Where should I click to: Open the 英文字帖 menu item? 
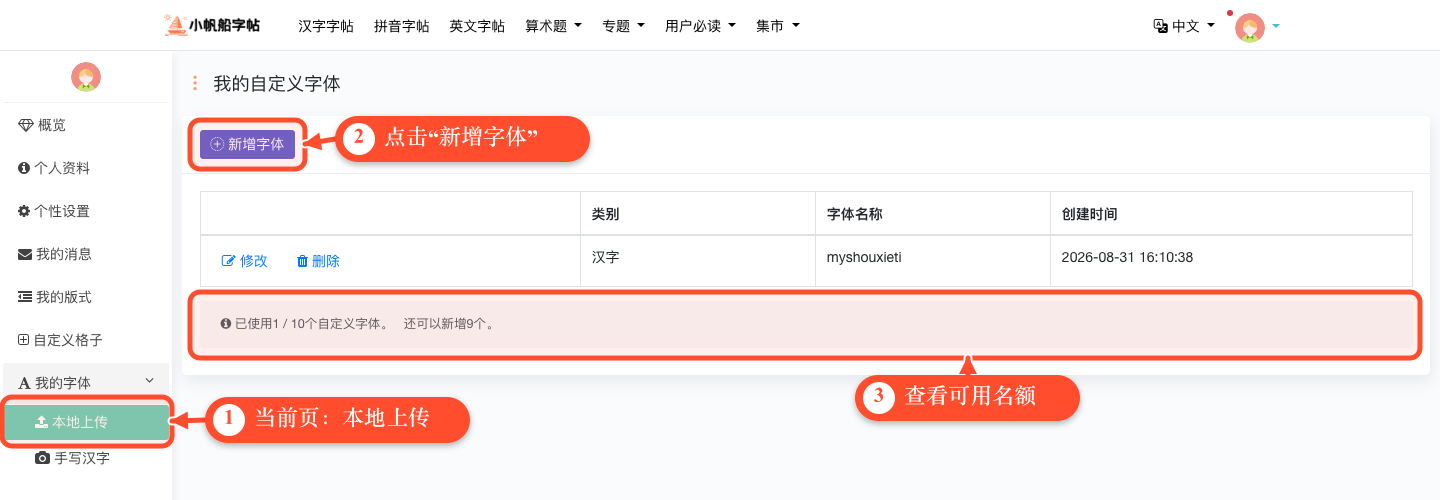click(x=477, y=26)
